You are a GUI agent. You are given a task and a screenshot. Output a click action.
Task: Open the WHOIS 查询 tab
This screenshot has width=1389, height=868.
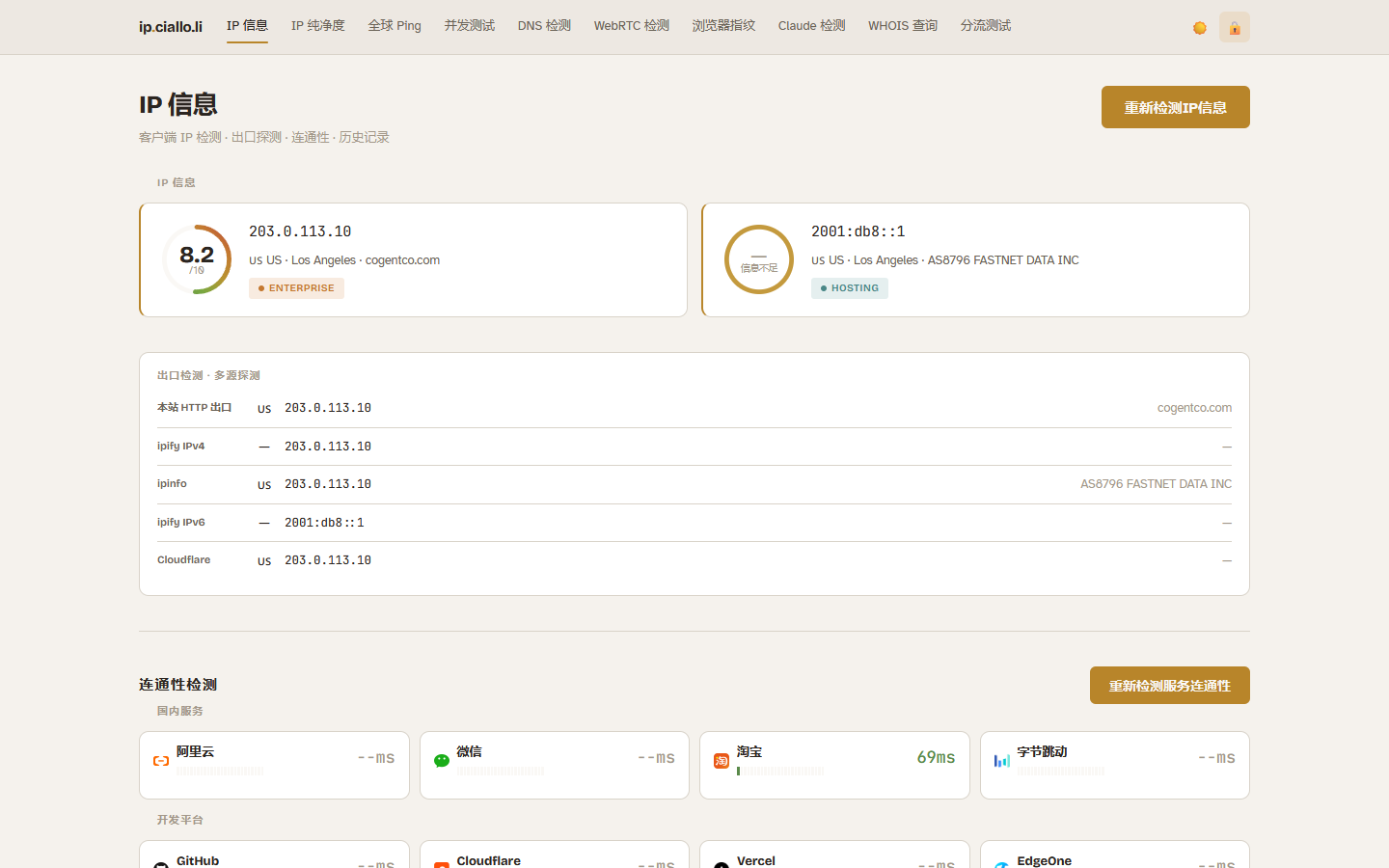(x=903, y=26)
